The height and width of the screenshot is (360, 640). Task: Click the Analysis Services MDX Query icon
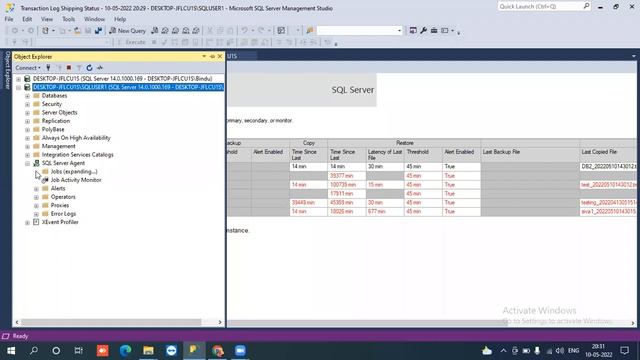[x=165, y=31]
